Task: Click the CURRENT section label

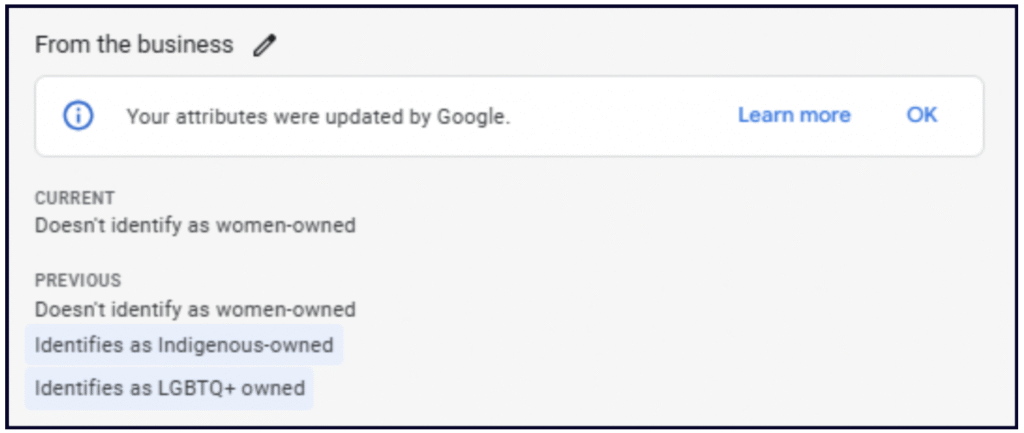Action: [75, 198]
